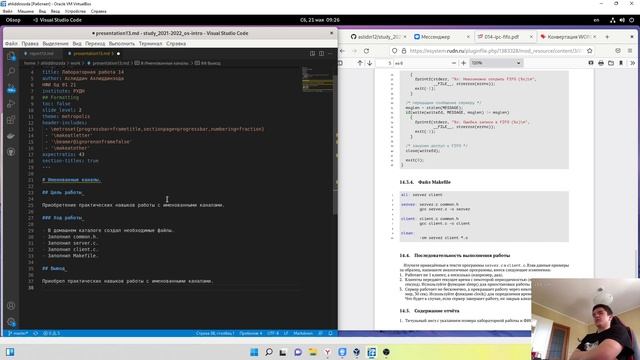Click the PDF open file folder icon
The image size is (640, 360).
(x=611, y=63)
